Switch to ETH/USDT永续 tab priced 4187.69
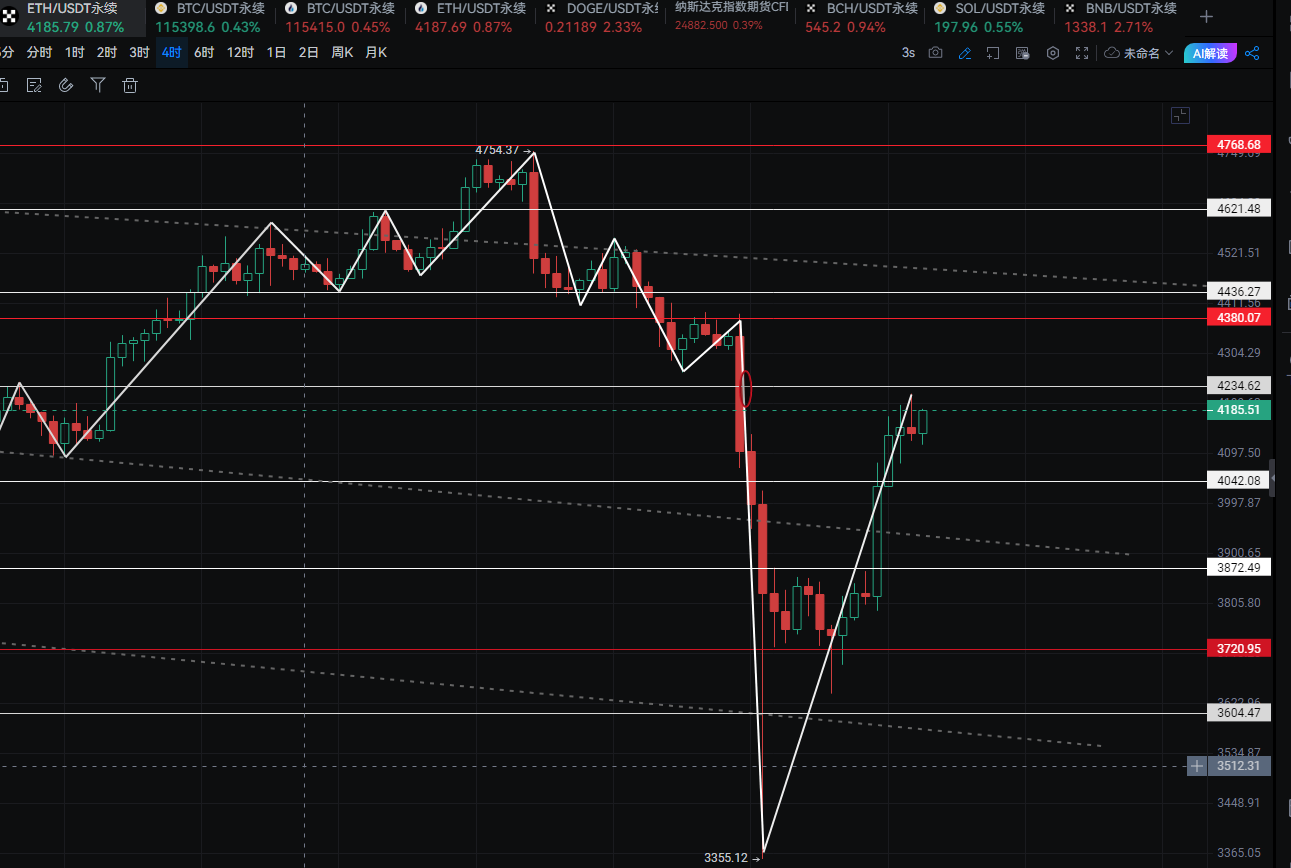Screen dimensions: 1291x868 (469, 18)
